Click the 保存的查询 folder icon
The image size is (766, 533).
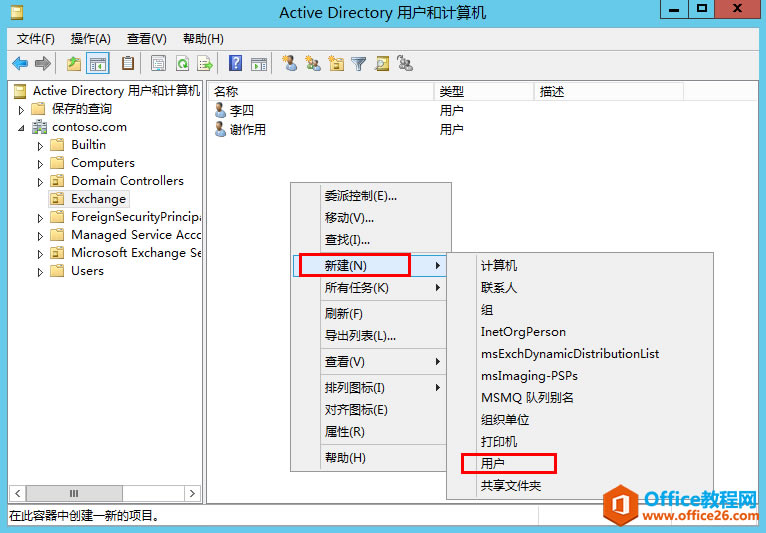tap(39, 108)
